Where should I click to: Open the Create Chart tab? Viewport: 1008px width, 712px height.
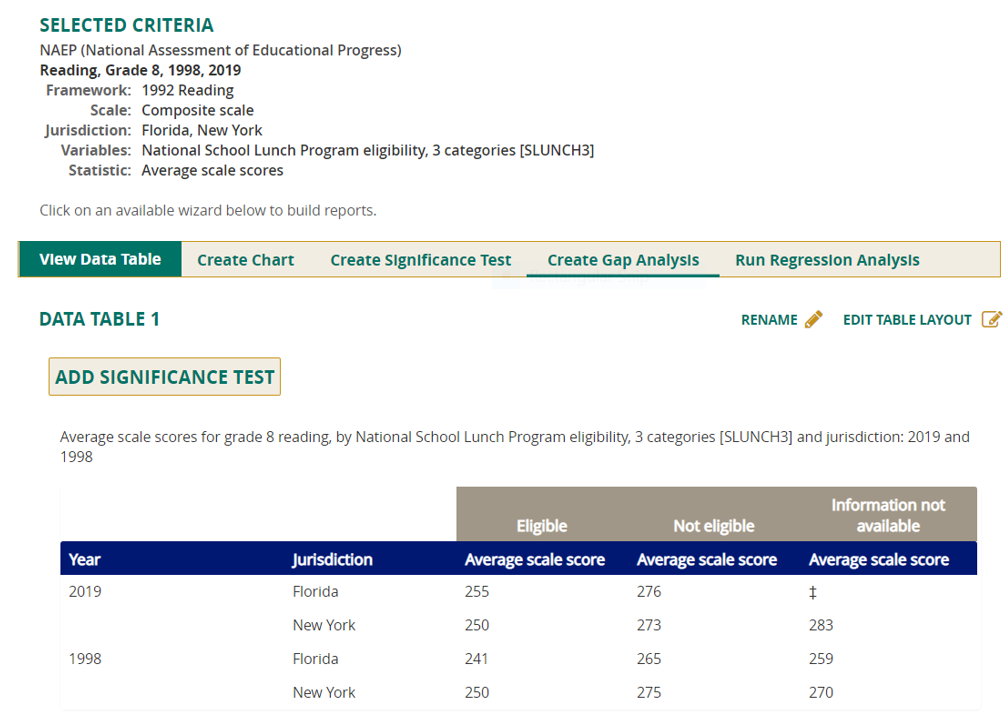click(245, 260)
